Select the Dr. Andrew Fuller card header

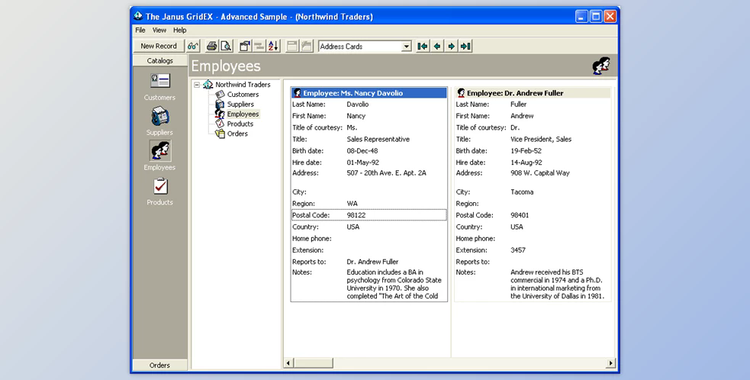click(532, 93)
